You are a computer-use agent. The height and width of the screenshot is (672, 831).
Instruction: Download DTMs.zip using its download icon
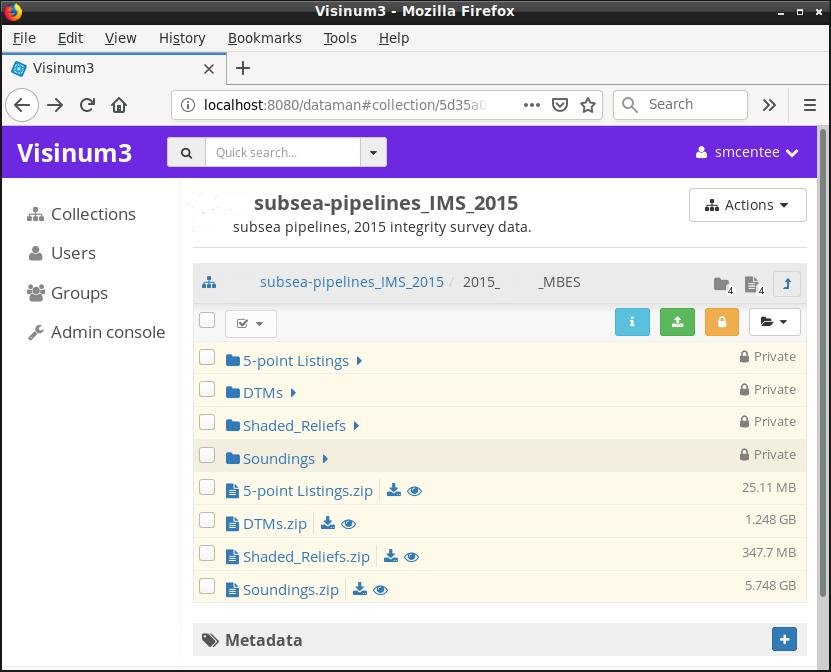pos(328,523)
